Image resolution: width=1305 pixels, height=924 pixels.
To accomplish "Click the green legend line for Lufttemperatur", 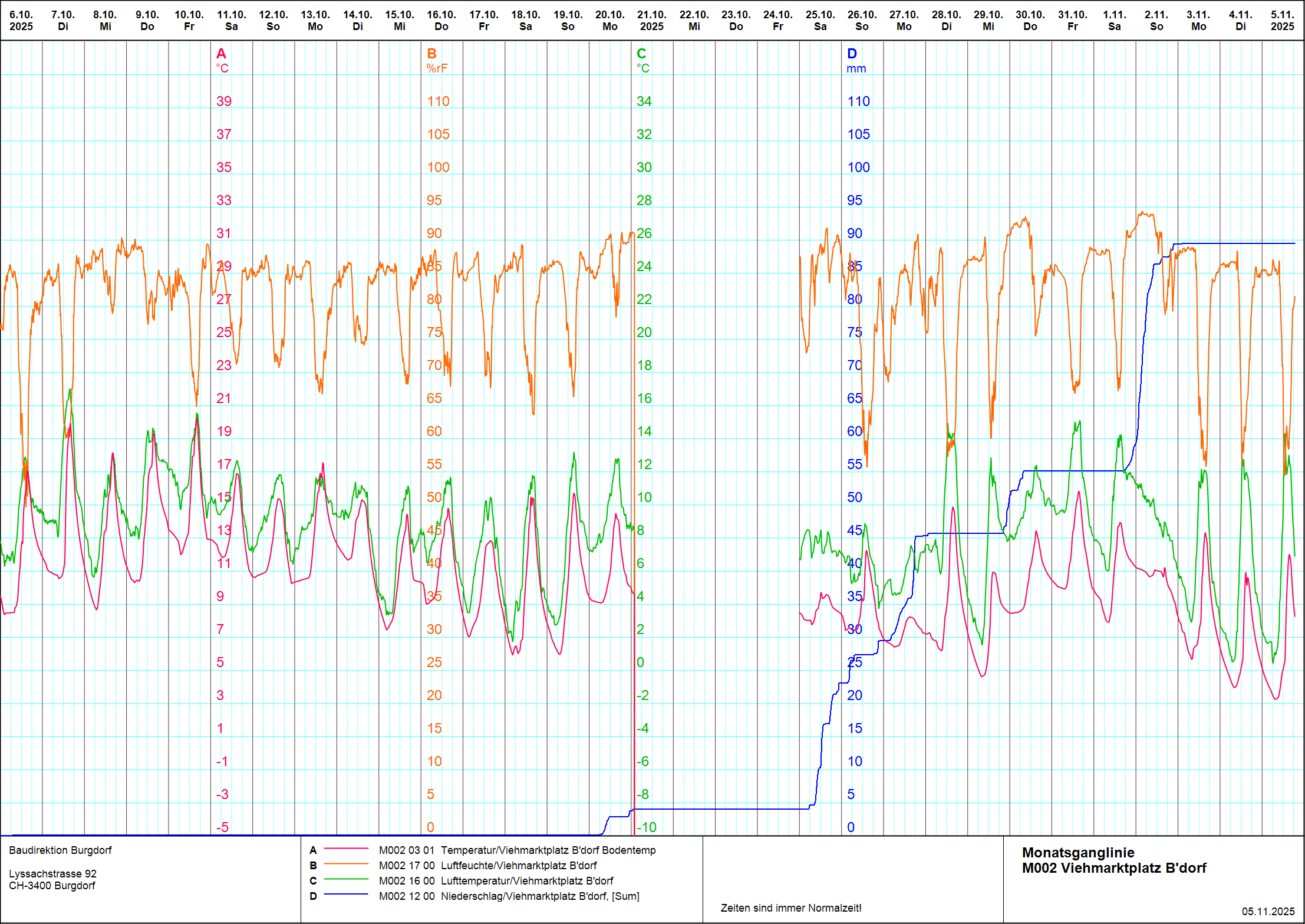I will pyautogui.click(x=346, y=879).
